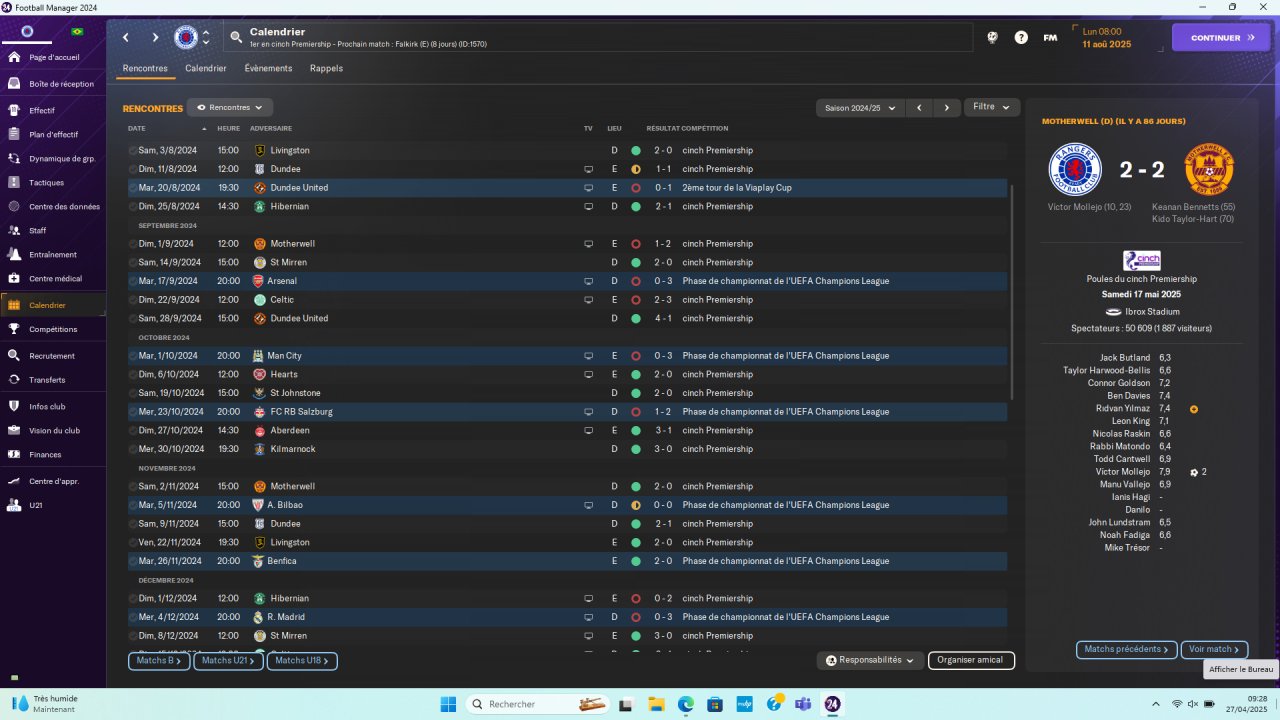Go to the next season
1280x720 pixels.
[947, 107]
